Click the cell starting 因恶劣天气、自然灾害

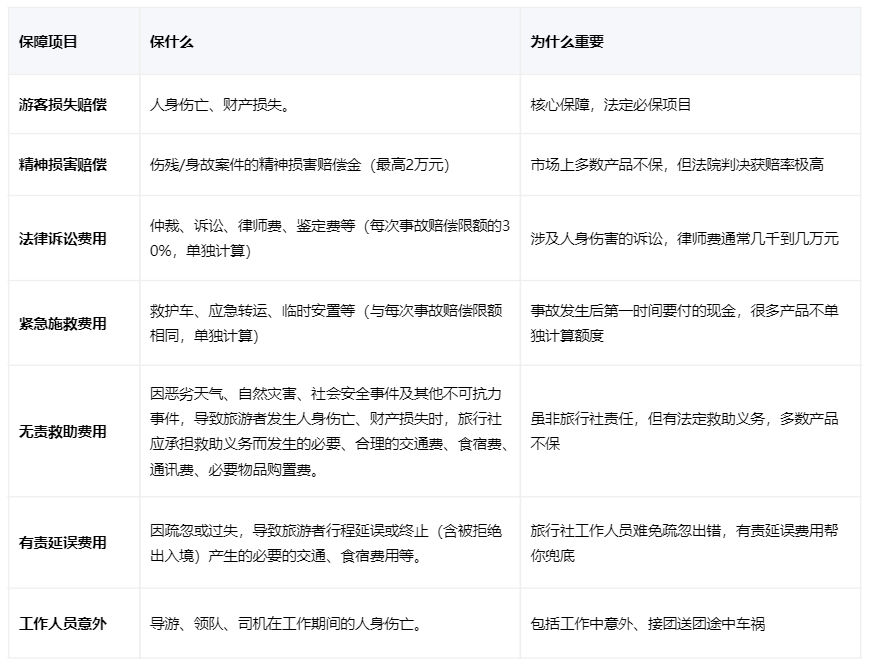point(330,431)
